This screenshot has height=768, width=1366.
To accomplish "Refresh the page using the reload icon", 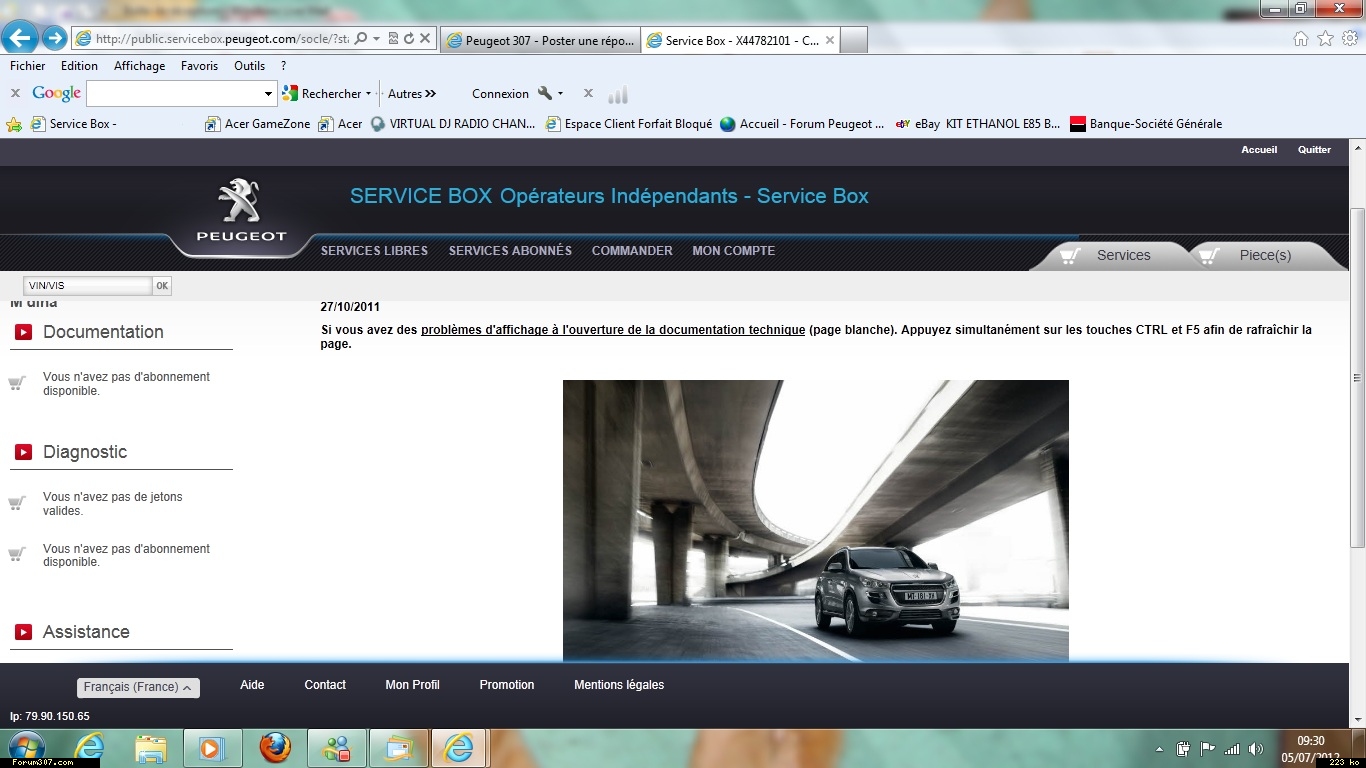I will 409,39.
